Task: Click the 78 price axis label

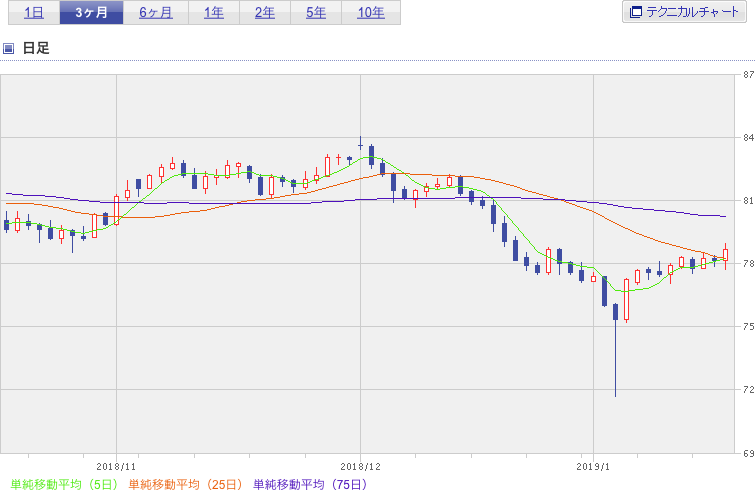Action: coord(748,264)
